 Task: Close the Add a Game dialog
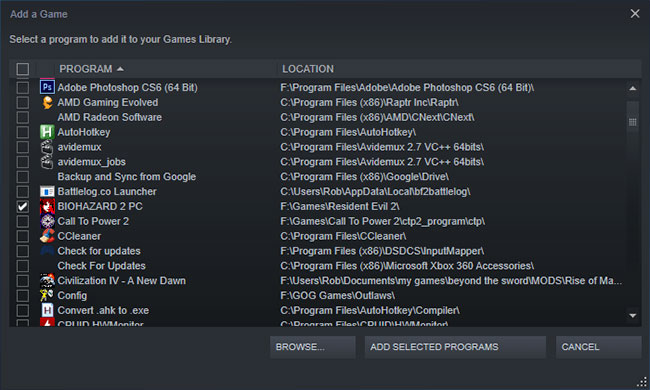click(x=635, y=14)
